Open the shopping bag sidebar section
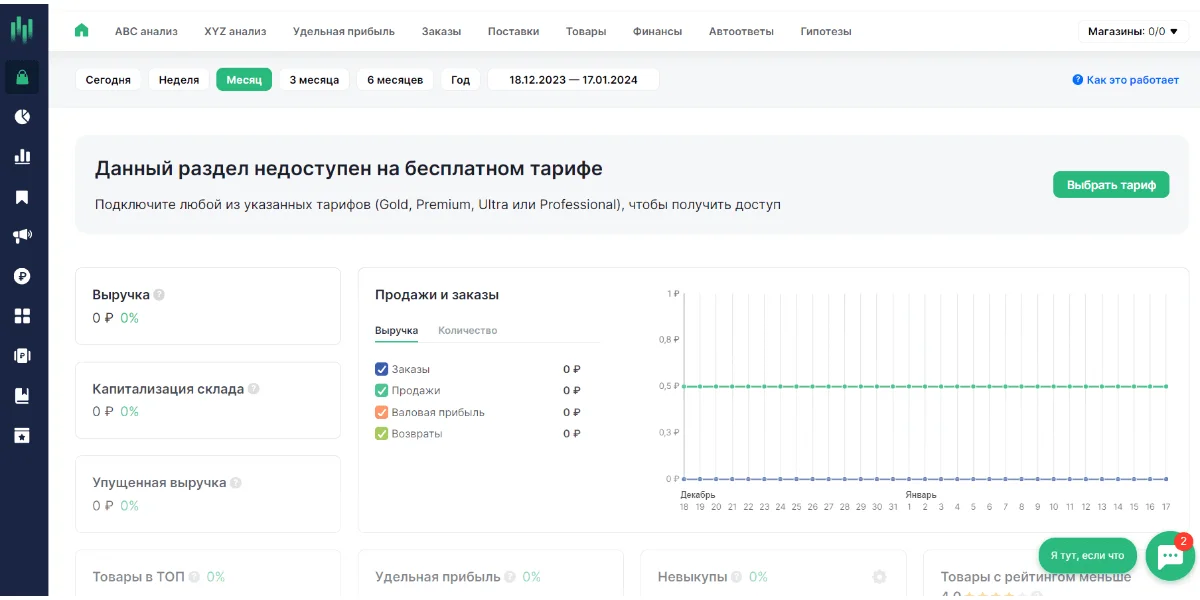 point(22,78)
